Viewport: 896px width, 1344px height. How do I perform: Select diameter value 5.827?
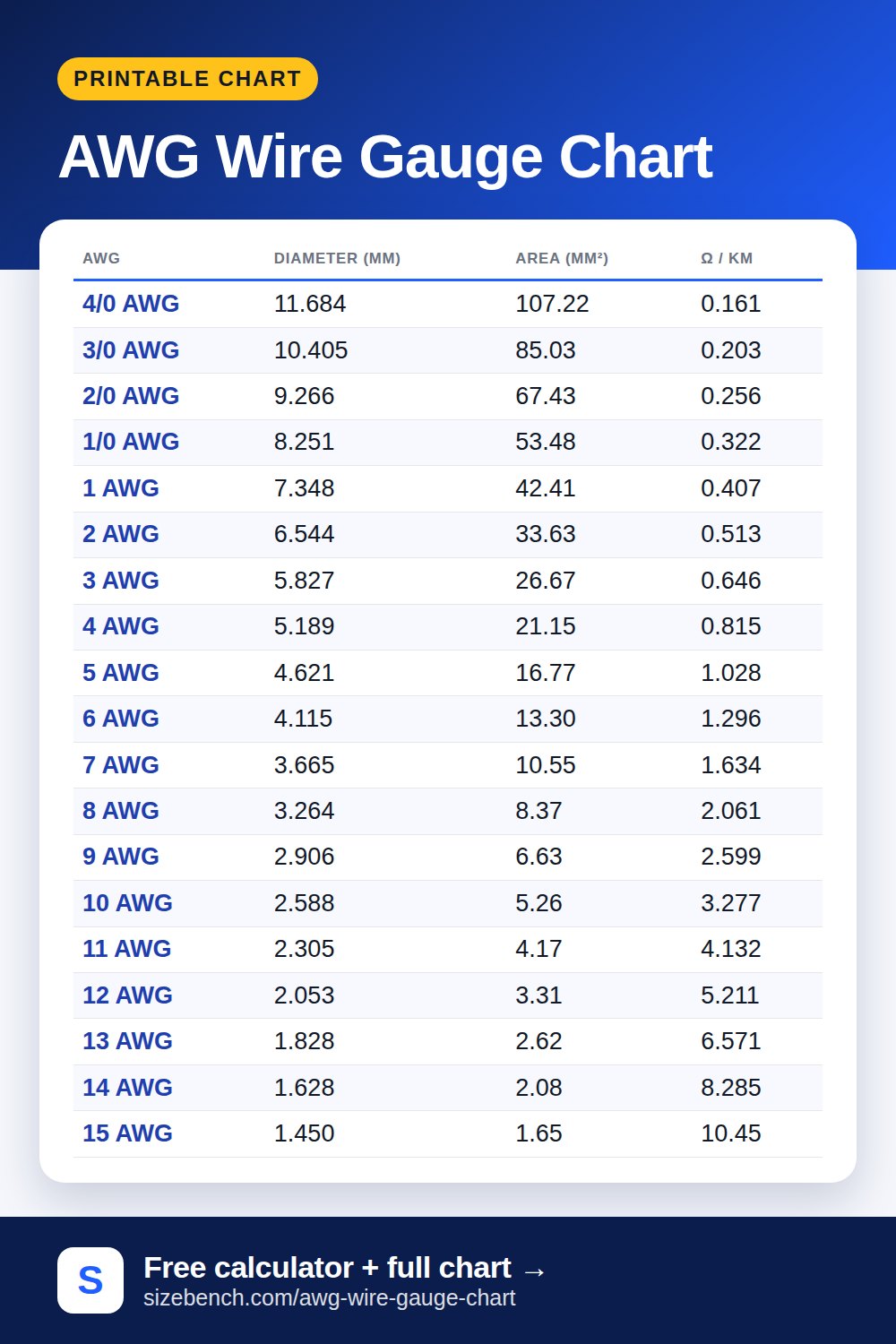(305, 581)
